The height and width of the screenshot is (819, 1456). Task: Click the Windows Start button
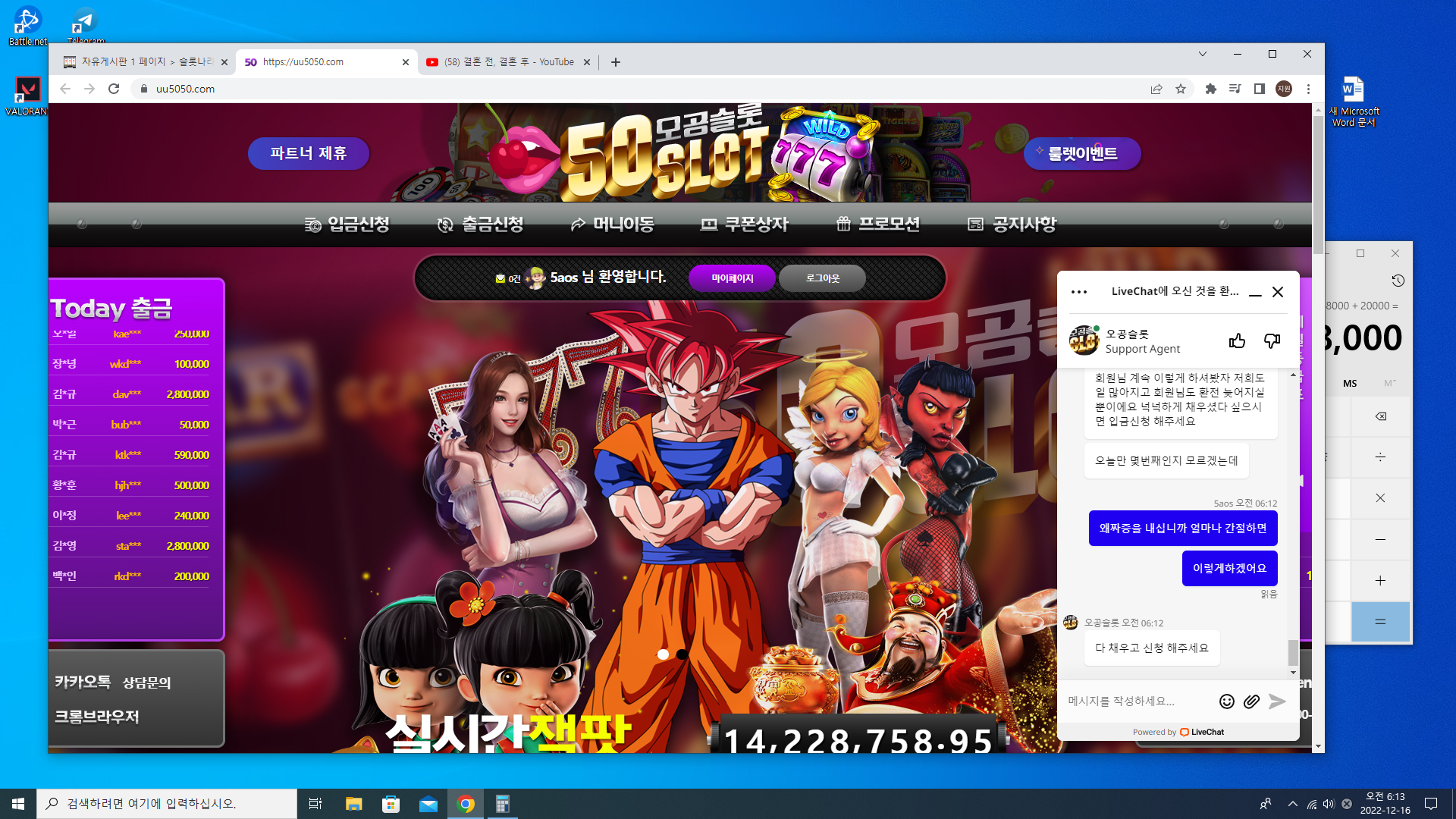point(18,804)
